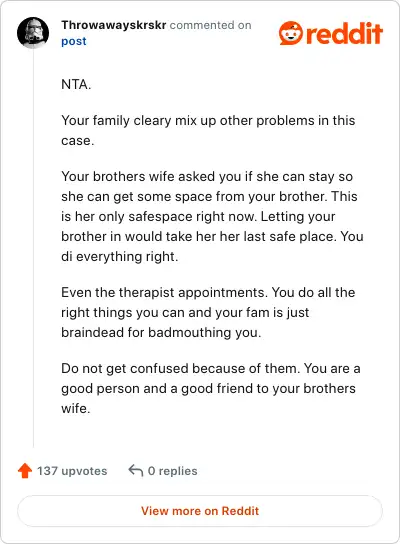
Task: Click the final "wife." line of the comment
Action: 76,408
